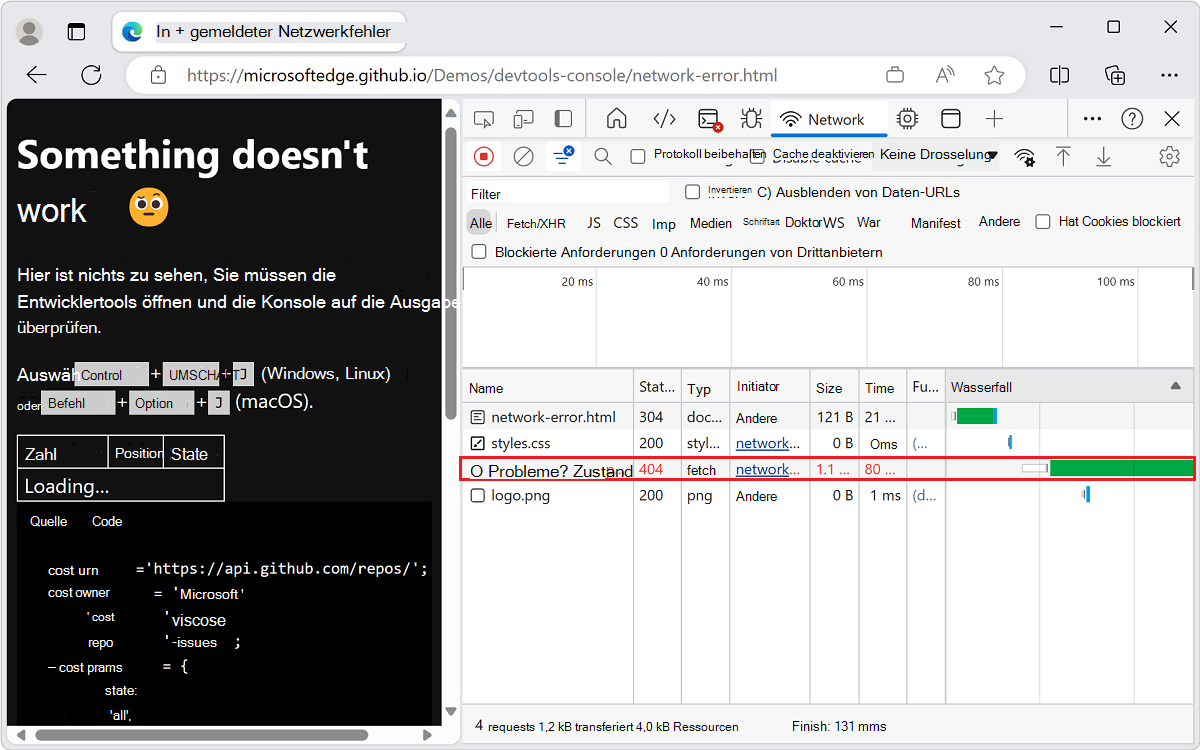Switch to the Network tab
The height and width of the screenshot is (750, 1200).
[x=822, y=119]
